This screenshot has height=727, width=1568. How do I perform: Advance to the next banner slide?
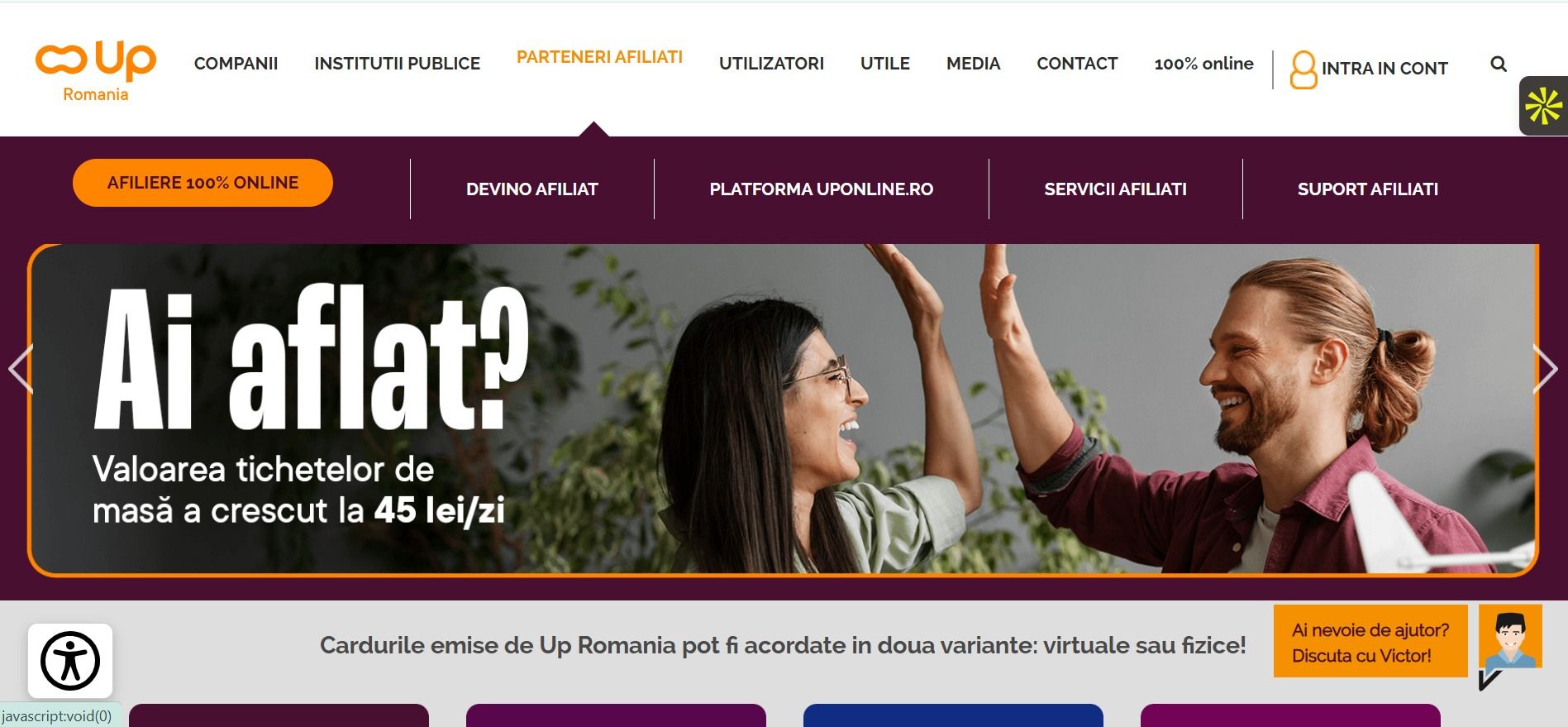1545,369
